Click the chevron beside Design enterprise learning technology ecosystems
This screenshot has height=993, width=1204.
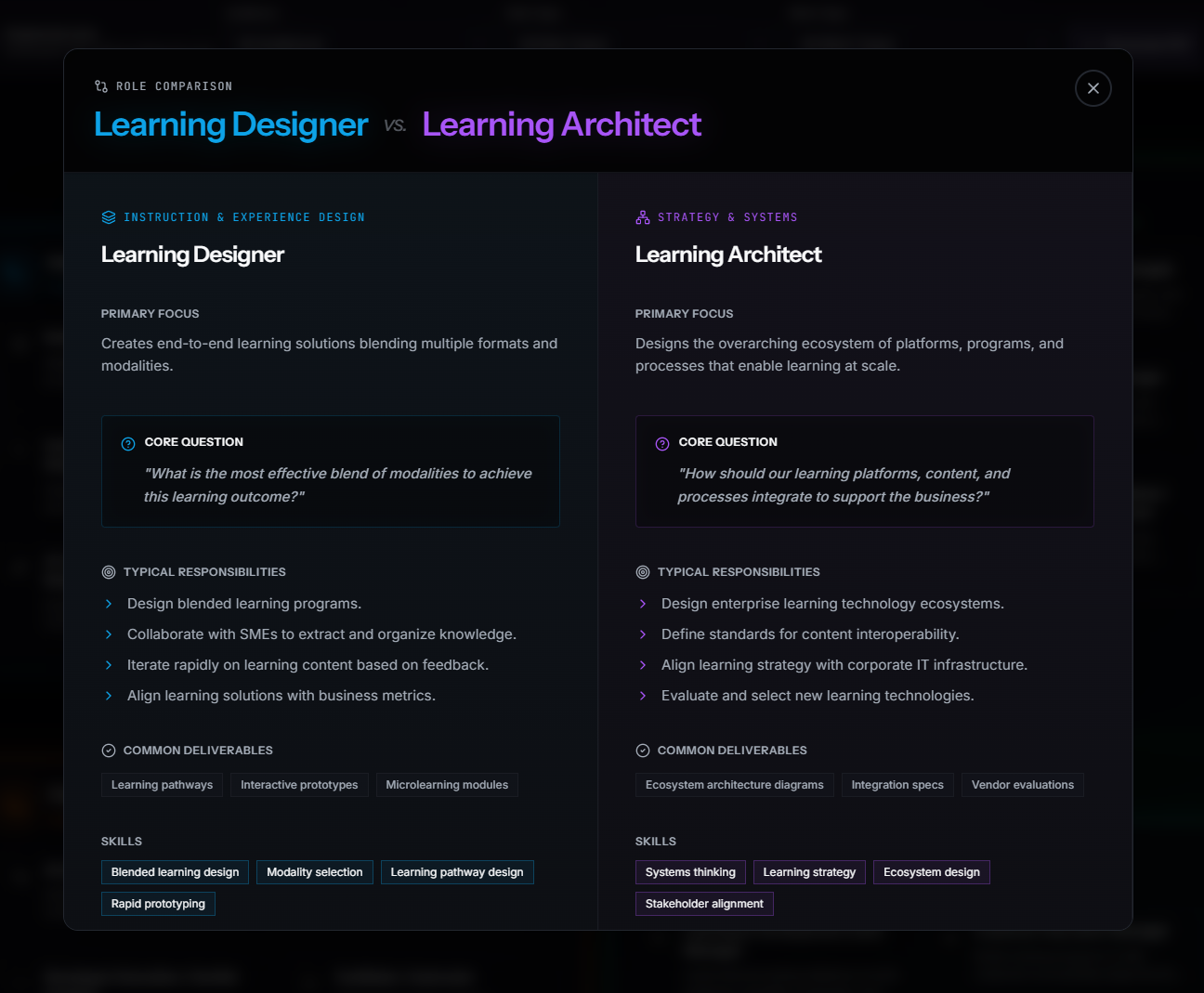click(x=643, y=604)
